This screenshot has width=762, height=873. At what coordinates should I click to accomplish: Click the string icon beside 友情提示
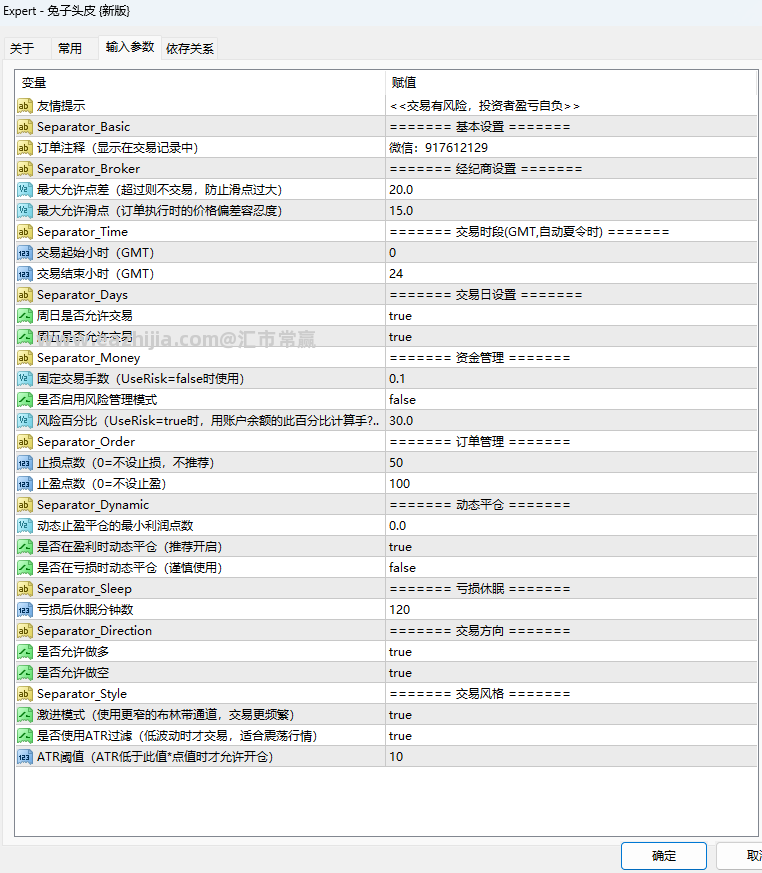[x=24, y=105]
